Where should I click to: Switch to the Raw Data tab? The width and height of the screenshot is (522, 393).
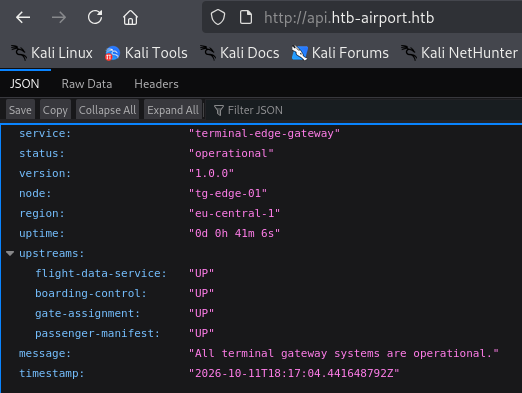click(x=87, y=84)
